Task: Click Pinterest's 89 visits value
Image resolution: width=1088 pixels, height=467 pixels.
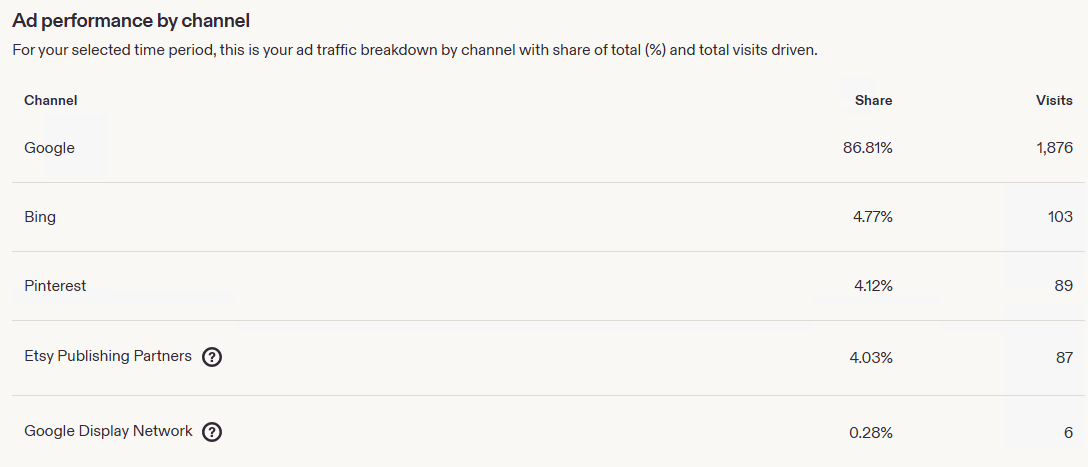Action: click(1064, 286)
